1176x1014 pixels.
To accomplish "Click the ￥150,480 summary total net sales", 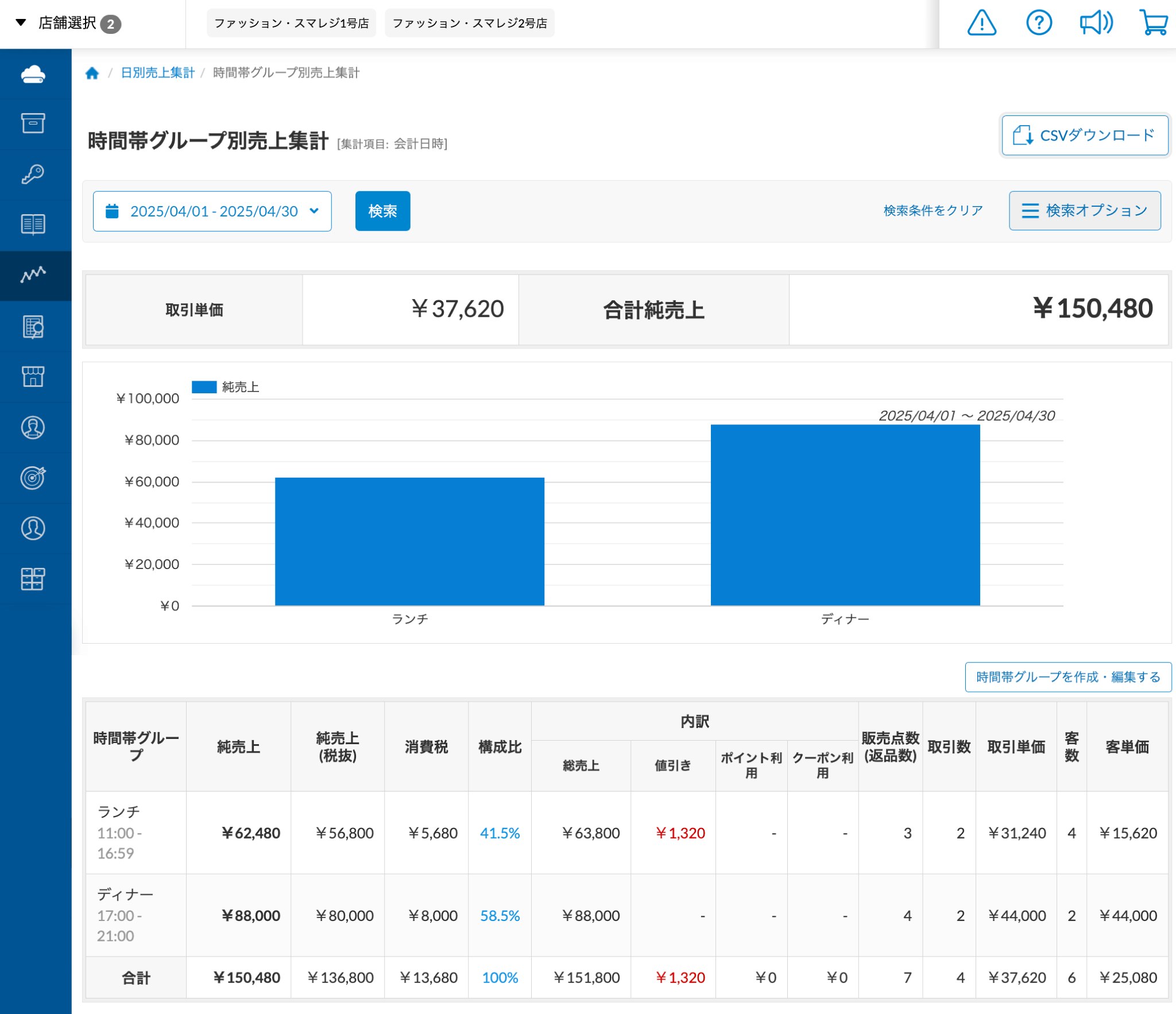I will point(1093,309).
